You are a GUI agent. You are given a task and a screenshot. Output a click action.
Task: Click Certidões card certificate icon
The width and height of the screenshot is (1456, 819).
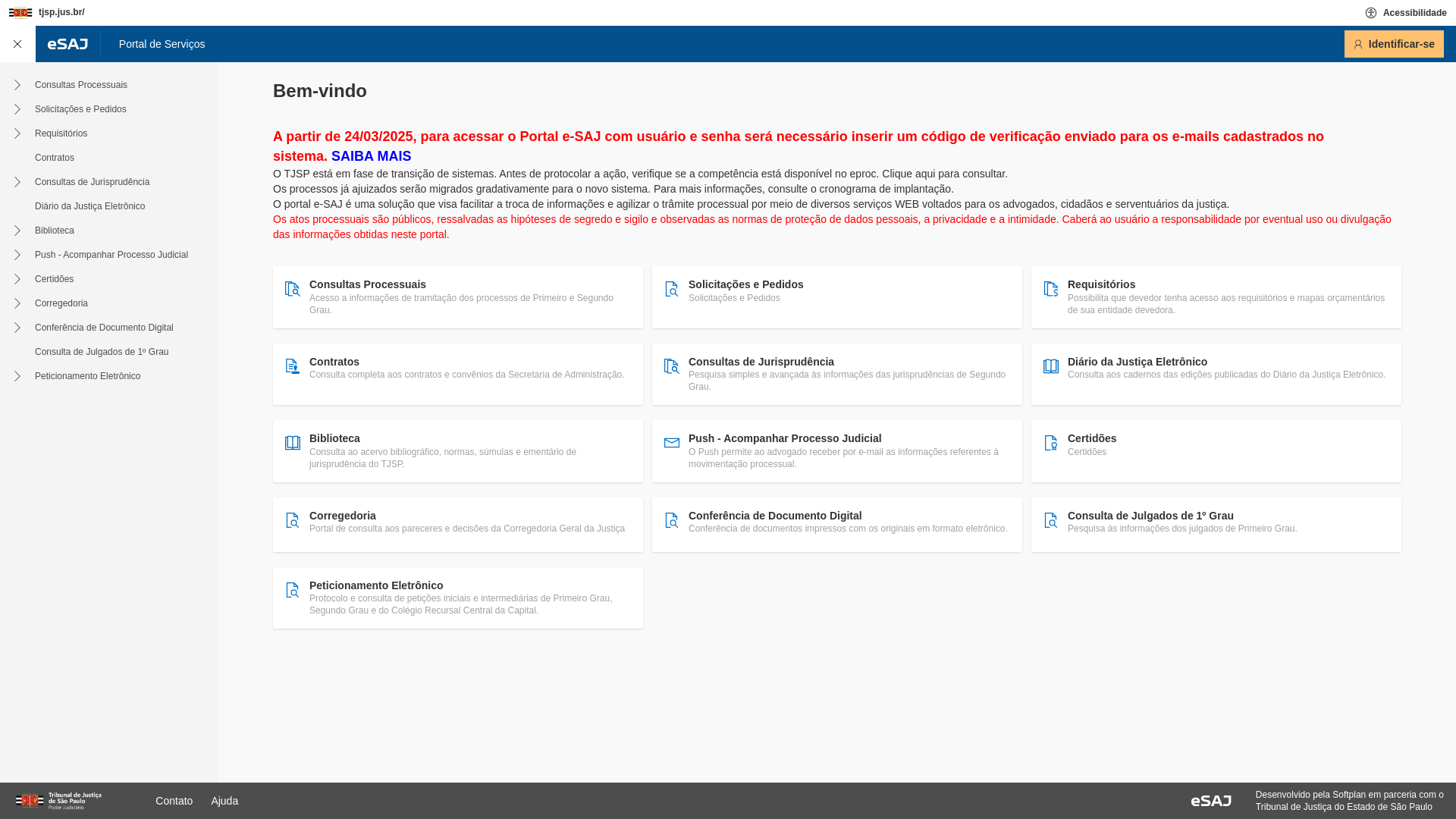(x=1051, y=443)
